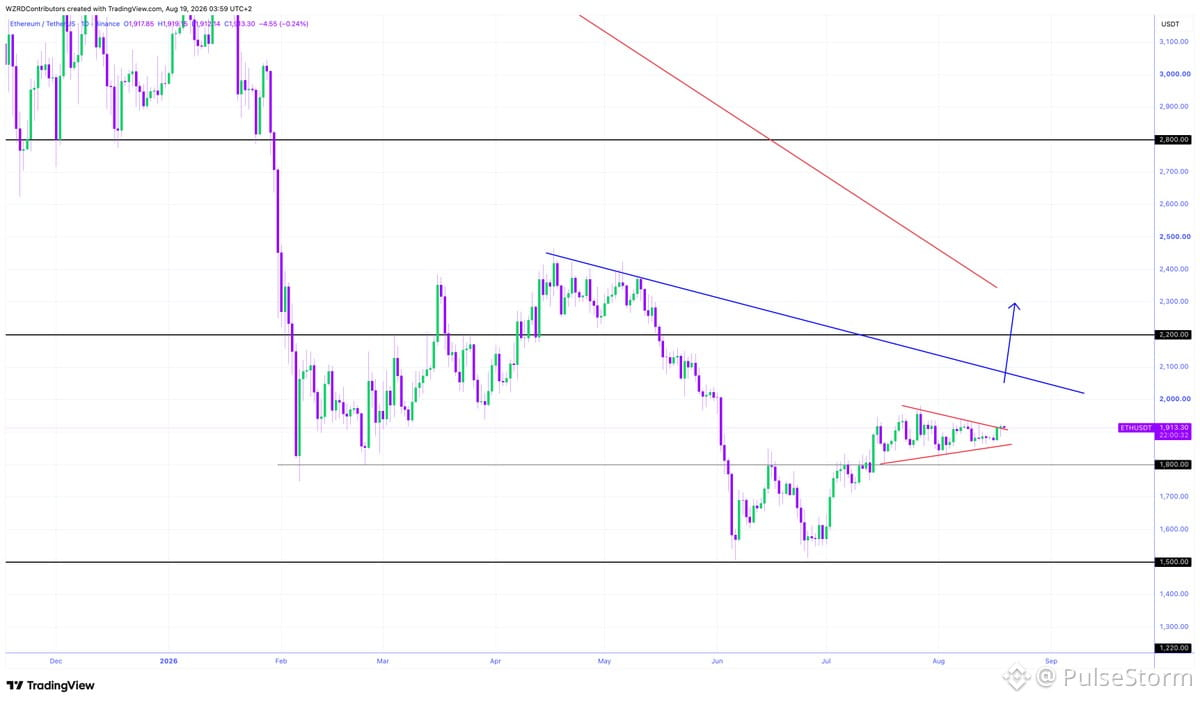Click the Sep label on time axis
The image size is (1200, 702).
pos(1050,661)
